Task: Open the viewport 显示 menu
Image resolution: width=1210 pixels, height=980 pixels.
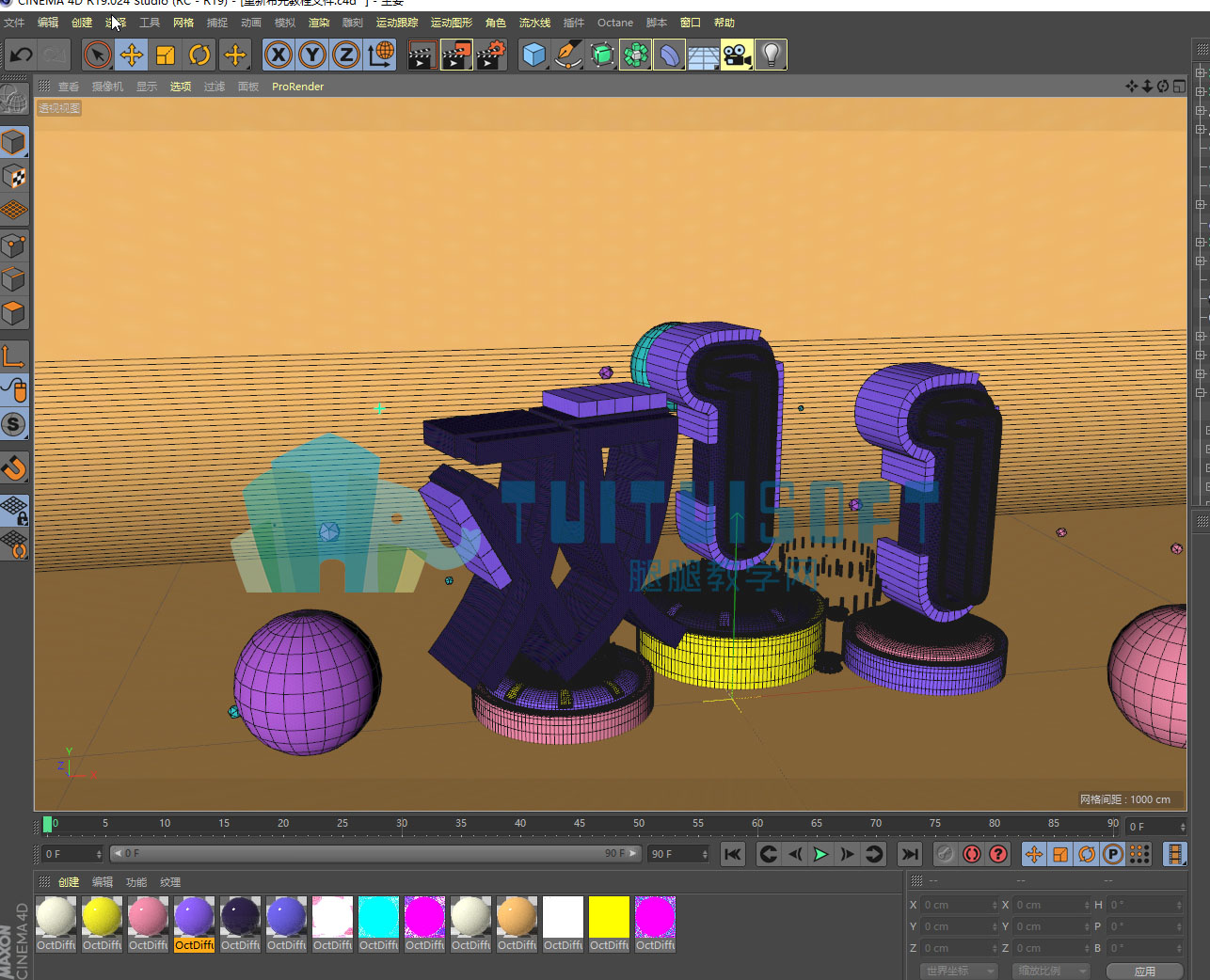Action: (147, 87)
